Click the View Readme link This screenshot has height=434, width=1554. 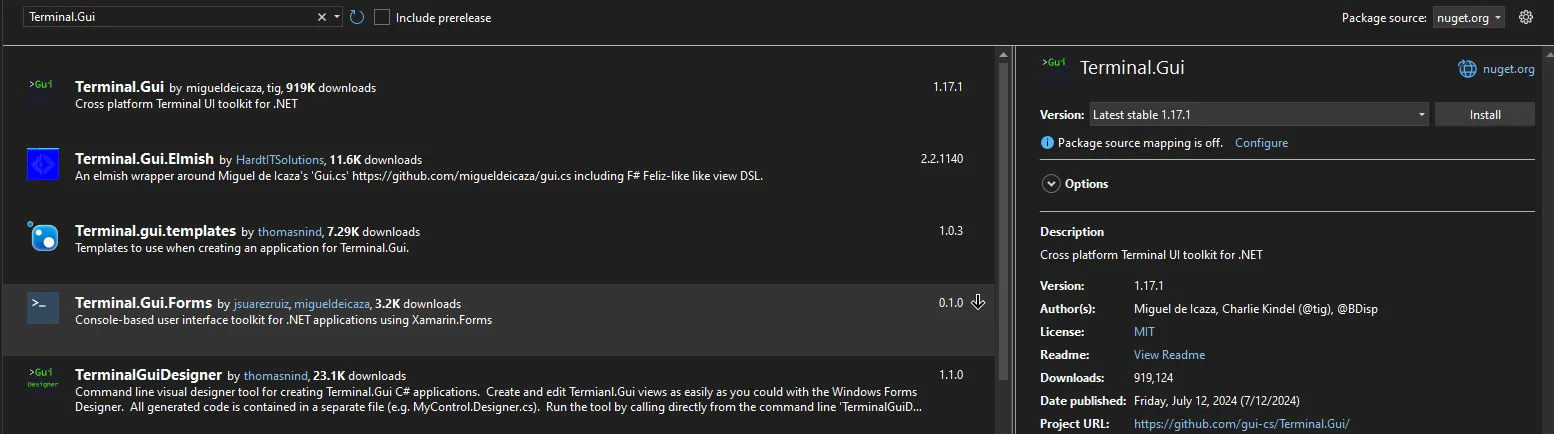tap(1169, 355)
